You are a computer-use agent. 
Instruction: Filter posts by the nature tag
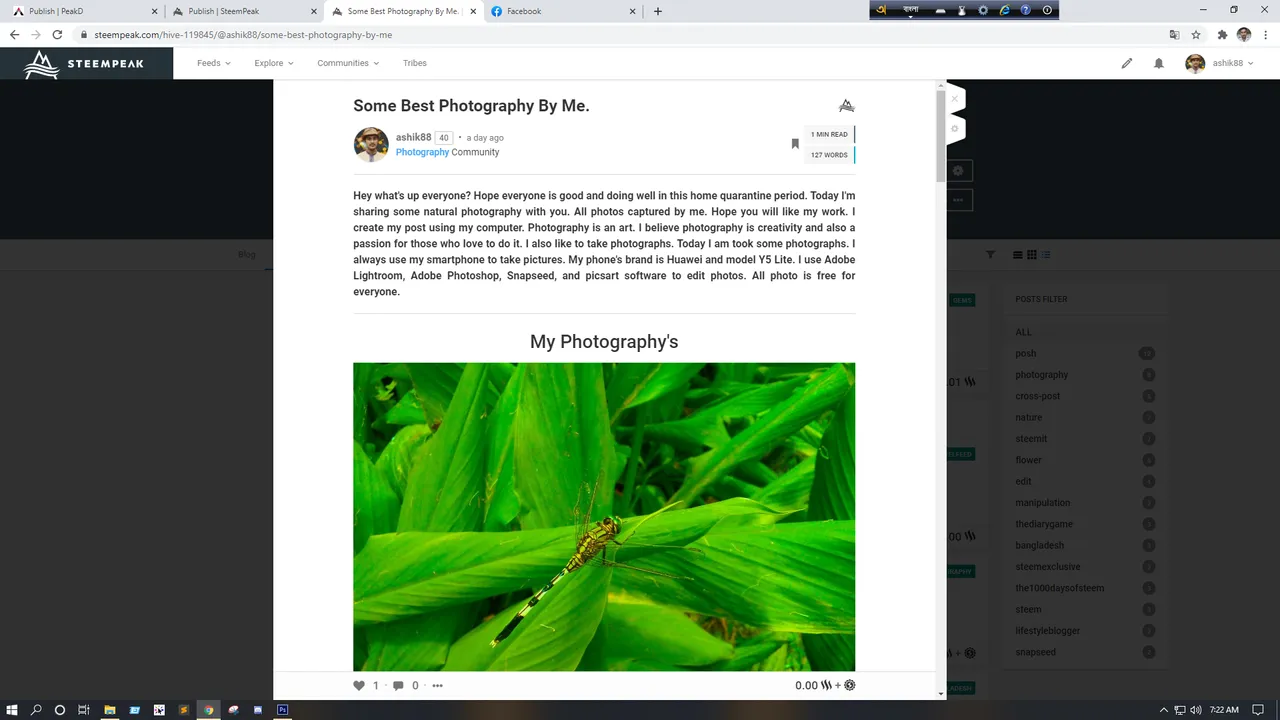[1029, 417]
